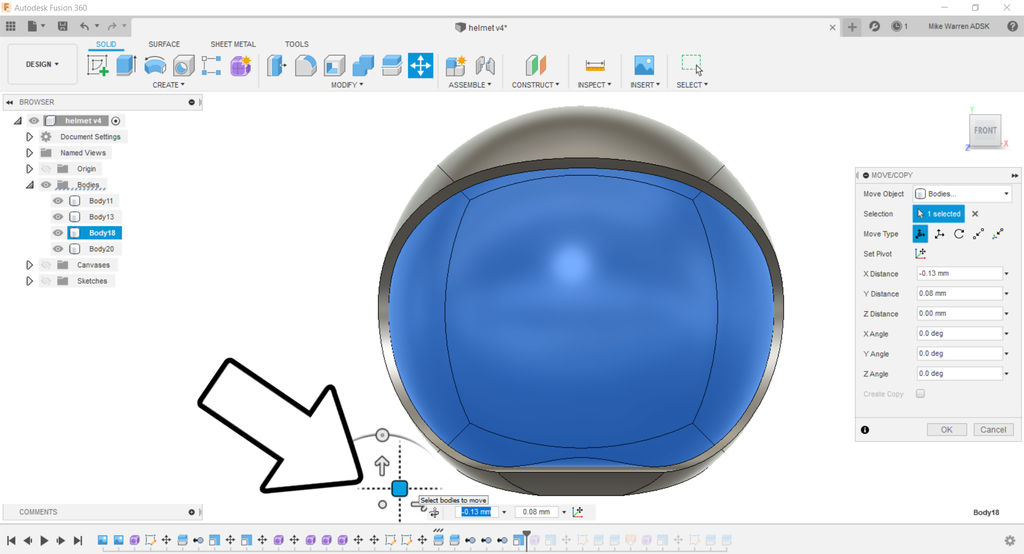Select the New Component tool
The width and height of the screenshot is (1024, 554).
(456, 65)
